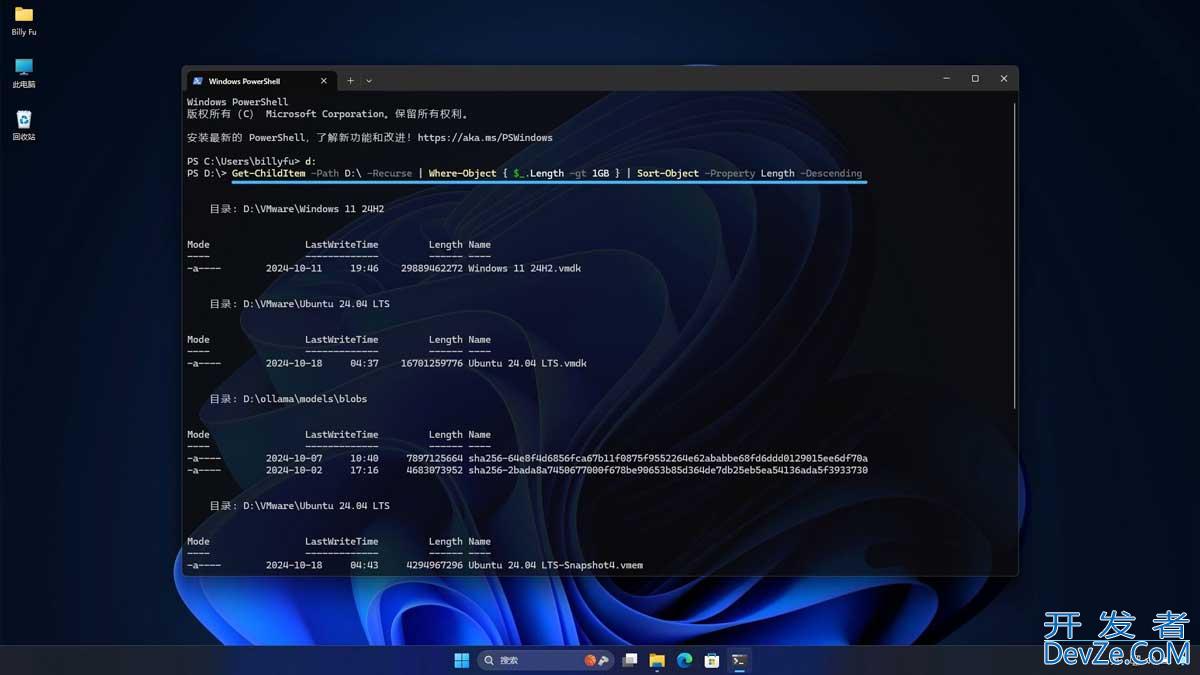This screenshot has height=675, width=1200.
Task: Click the 2024-10-11 date entry
Action: point(294,269)
